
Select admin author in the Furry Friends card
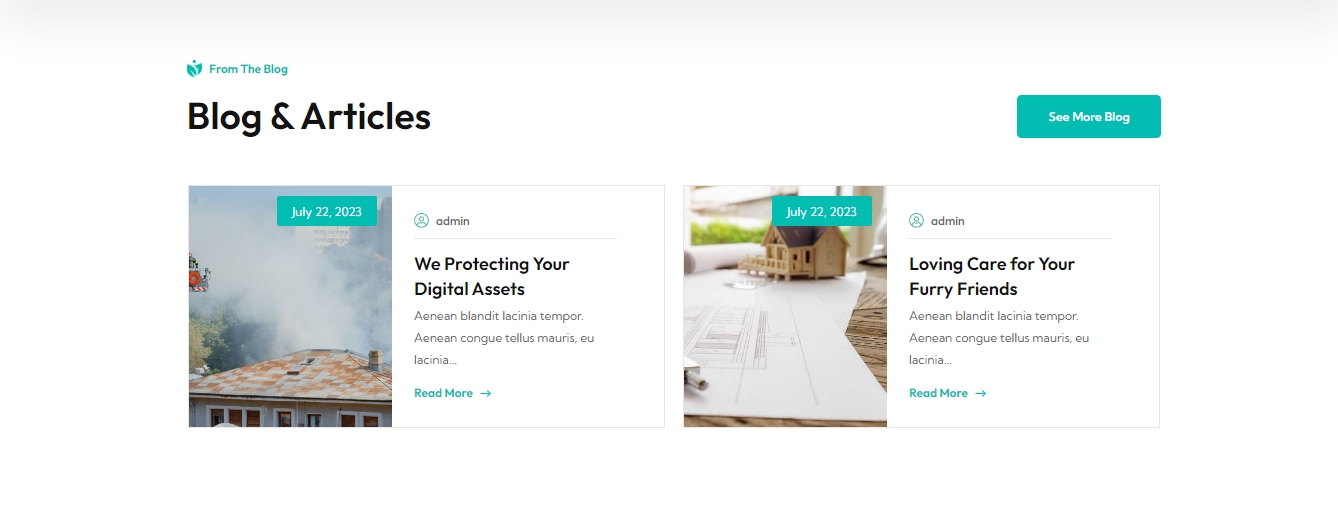(x=947, y=221)
